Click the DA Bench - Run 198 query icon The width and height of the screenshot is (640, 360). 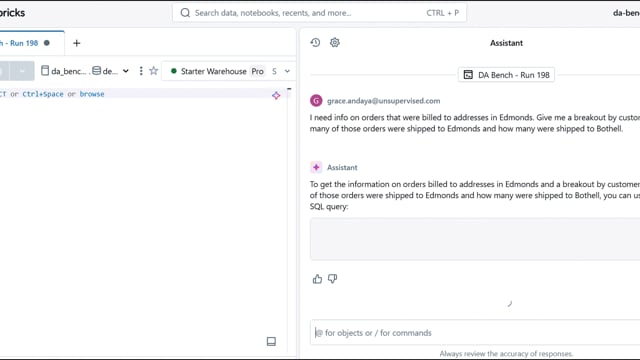pyautogui.click(x=468, y=75)
